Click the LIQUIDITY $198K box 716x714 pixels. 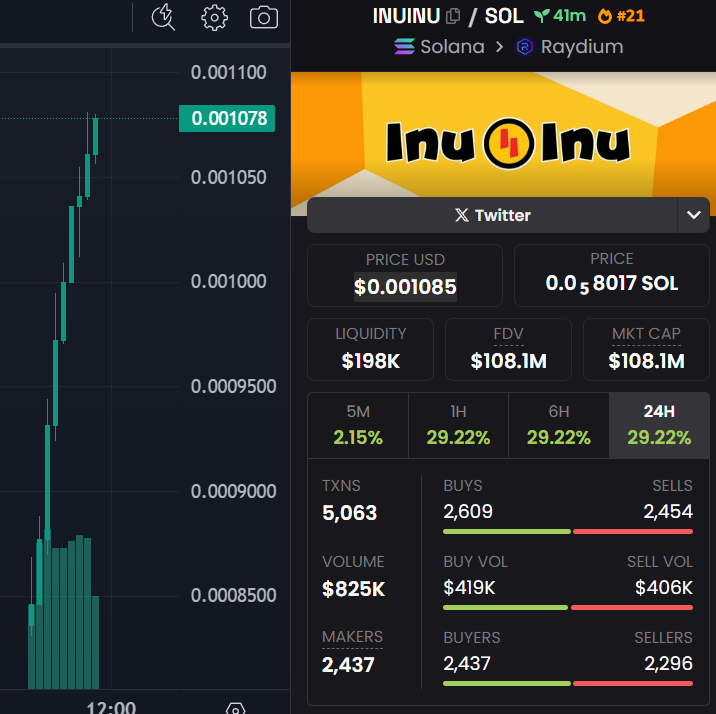[x=370, y=349]
